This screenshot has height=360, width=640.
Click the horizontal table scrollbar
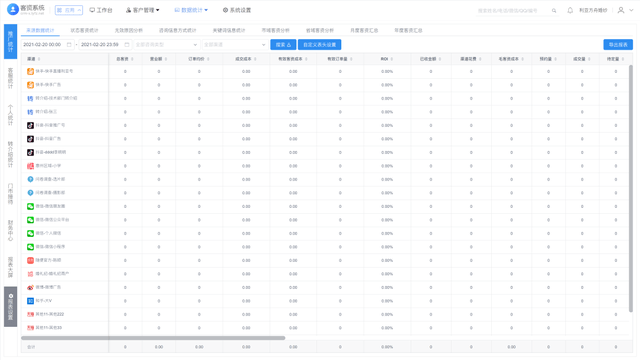(x=153, y=338)
